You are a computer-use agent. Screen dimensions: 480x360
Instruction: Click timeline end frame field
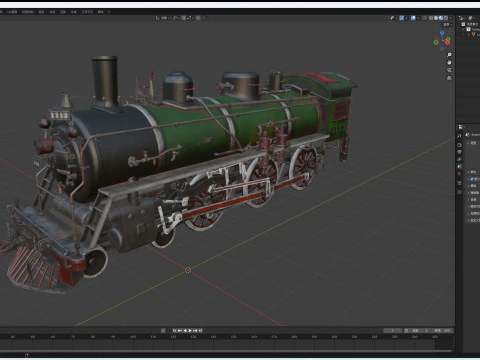[442, 330]
